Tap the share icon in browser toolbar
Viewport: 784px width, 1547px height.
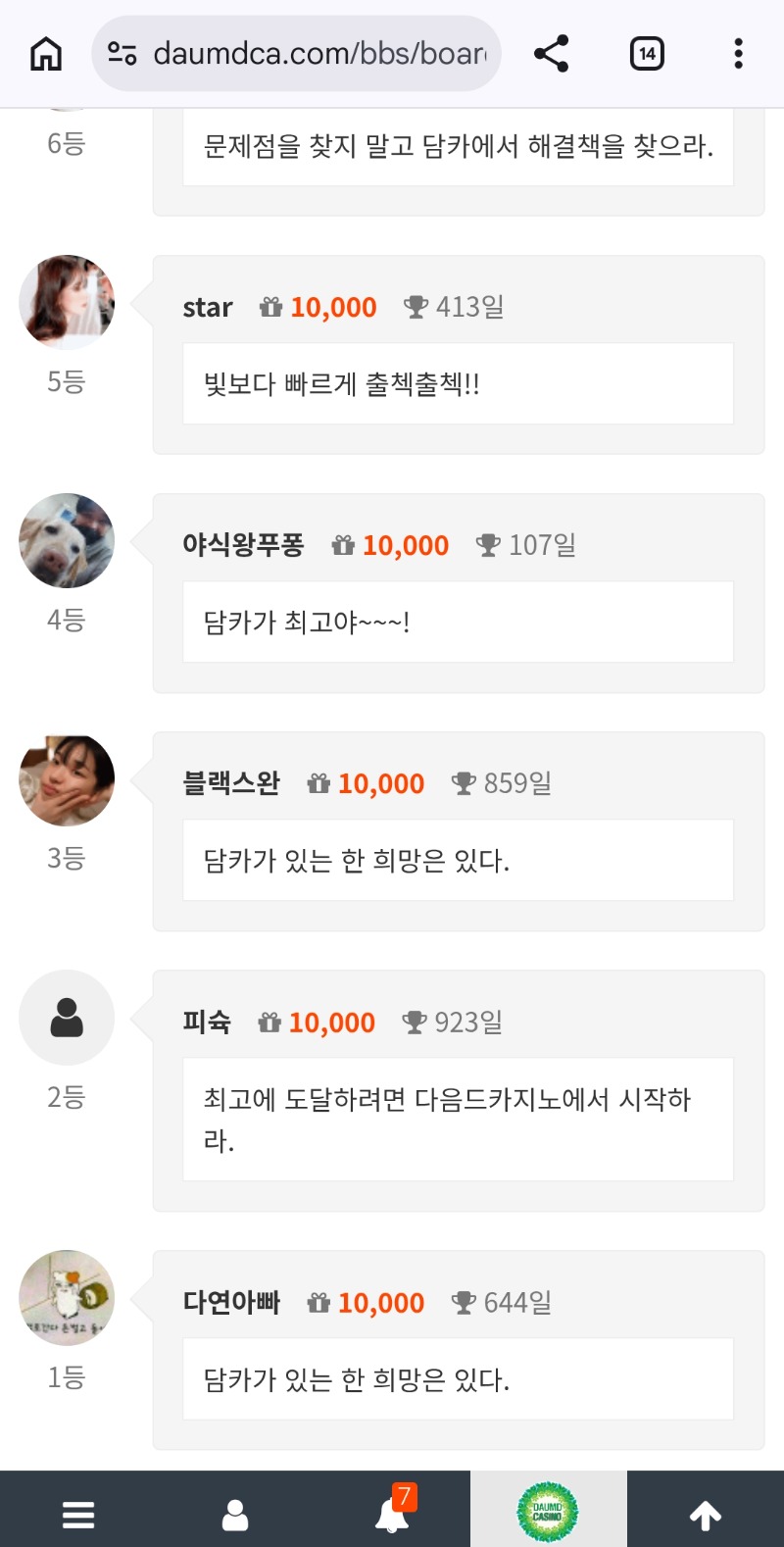pyautogui.click(x=551, y=54)
